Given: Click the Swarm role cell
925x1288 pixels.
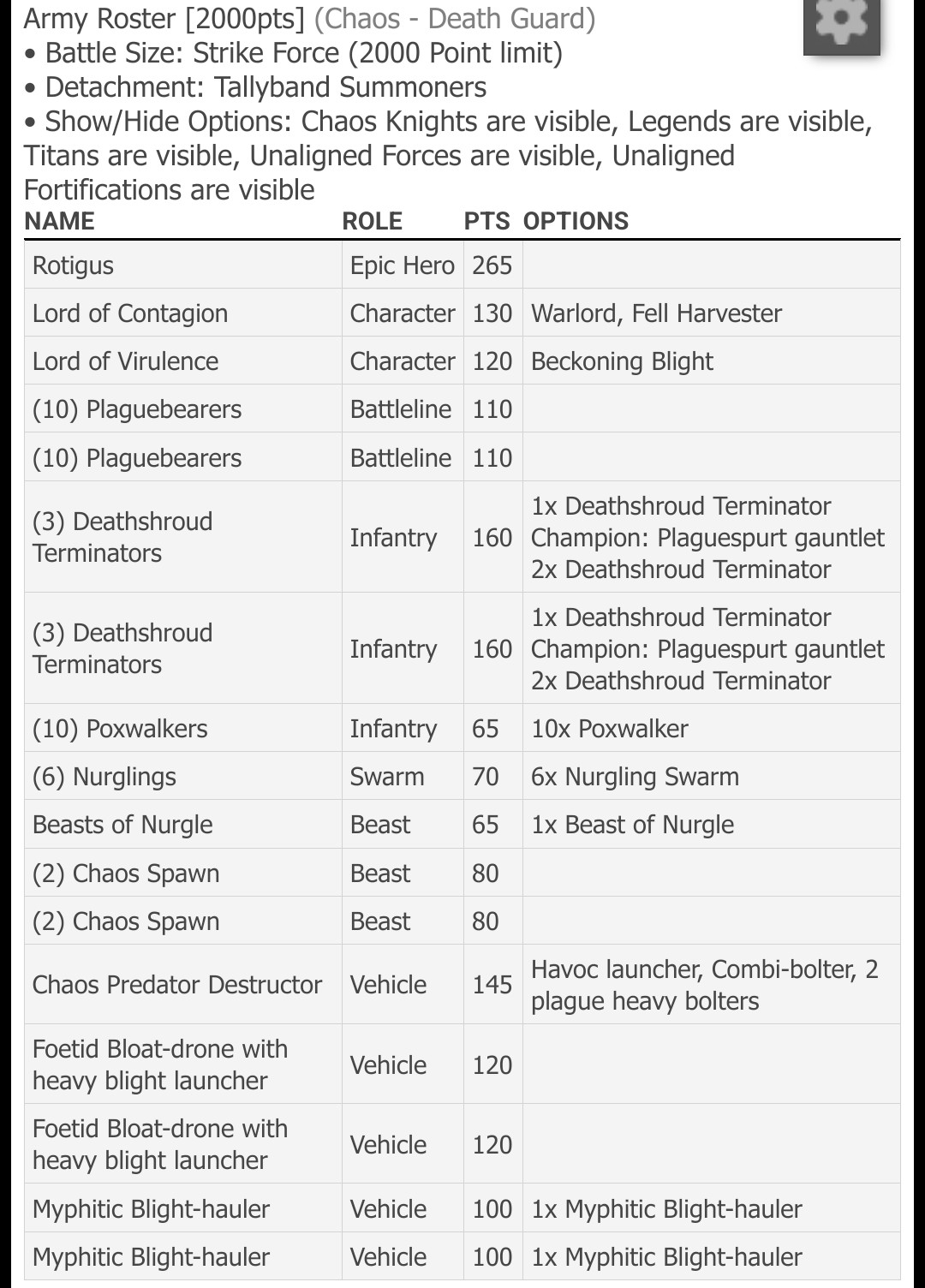Looking at the screenshot, I should [387, 777].
